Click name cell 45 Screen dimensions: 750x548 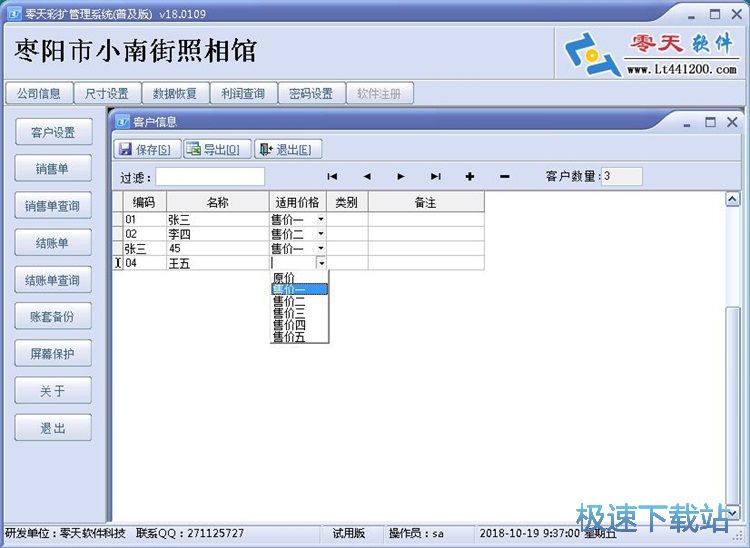point(218,248)
